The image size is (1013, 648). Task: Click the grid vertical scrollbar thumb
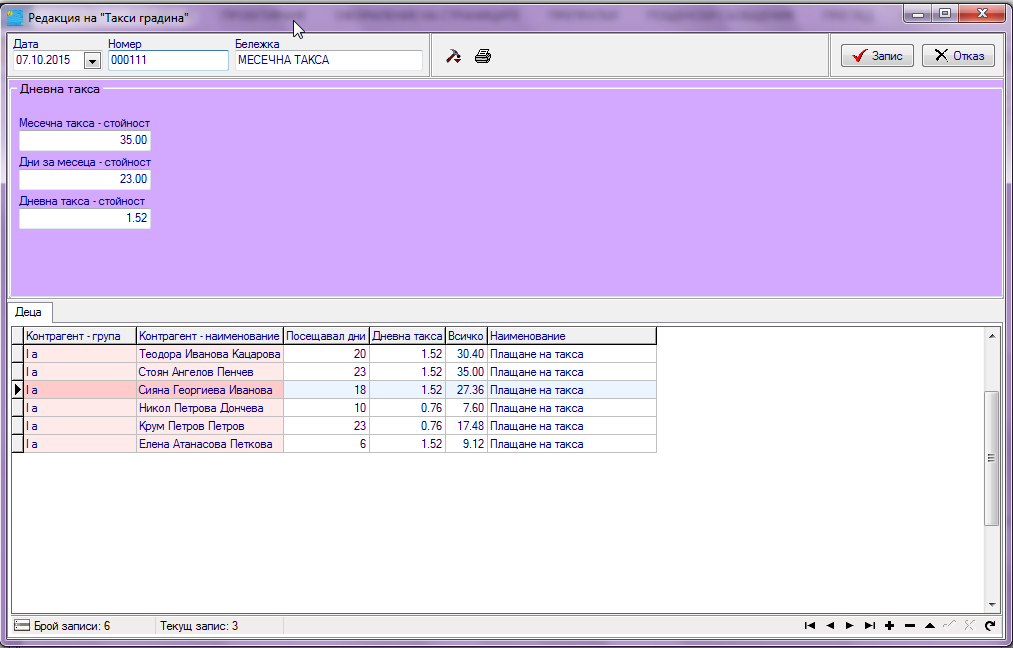tap(992, 458)
